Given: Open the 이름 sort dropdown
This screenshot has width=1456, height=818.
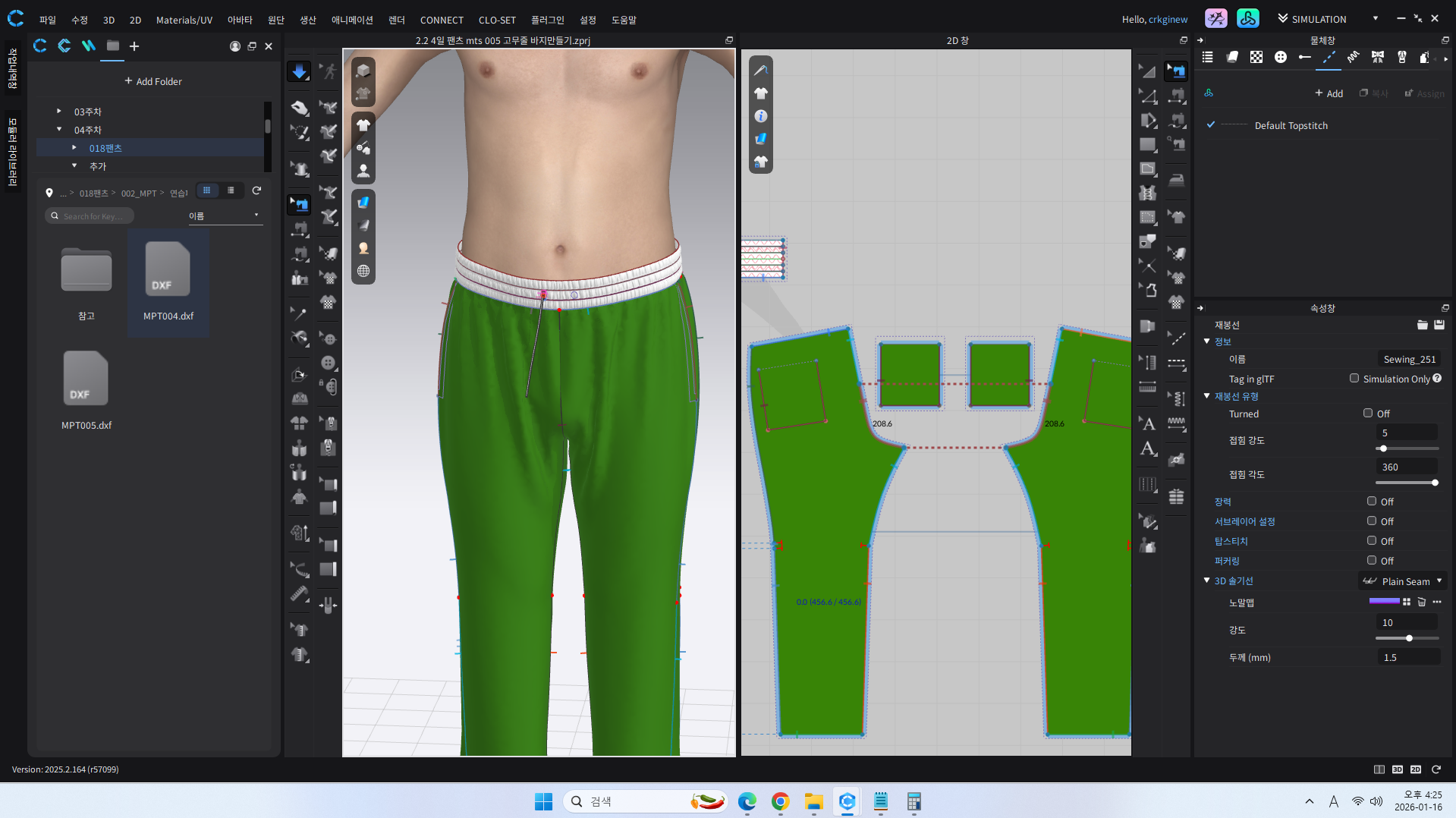Looking at the screenshot, I should coord(225,216).
